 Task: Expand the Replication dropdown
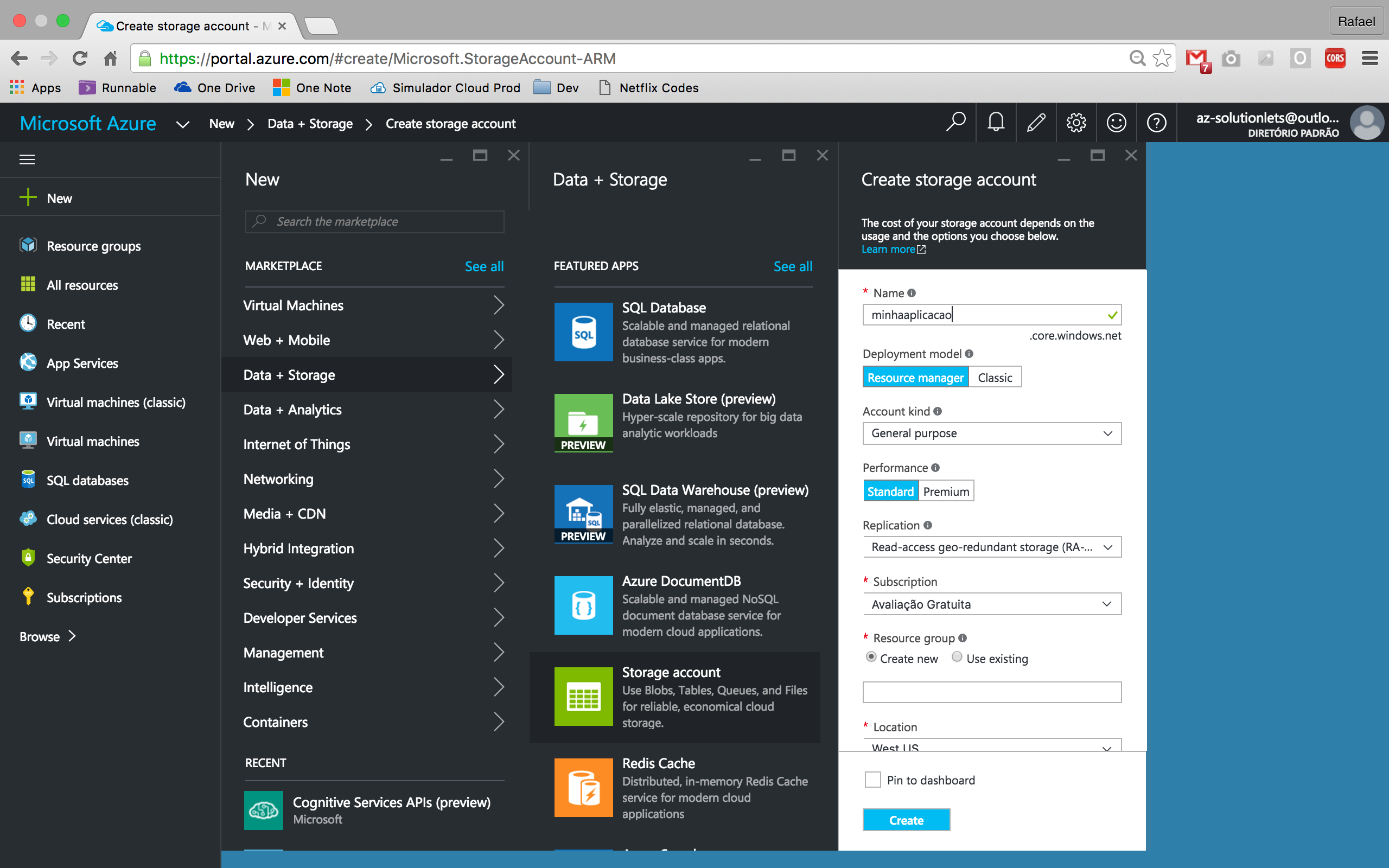click(991, 547)
